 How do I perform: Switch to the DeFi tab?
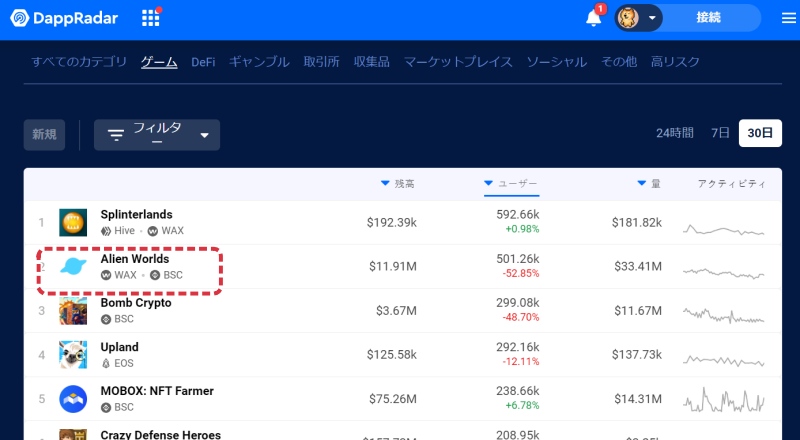[x=203, y=62]
